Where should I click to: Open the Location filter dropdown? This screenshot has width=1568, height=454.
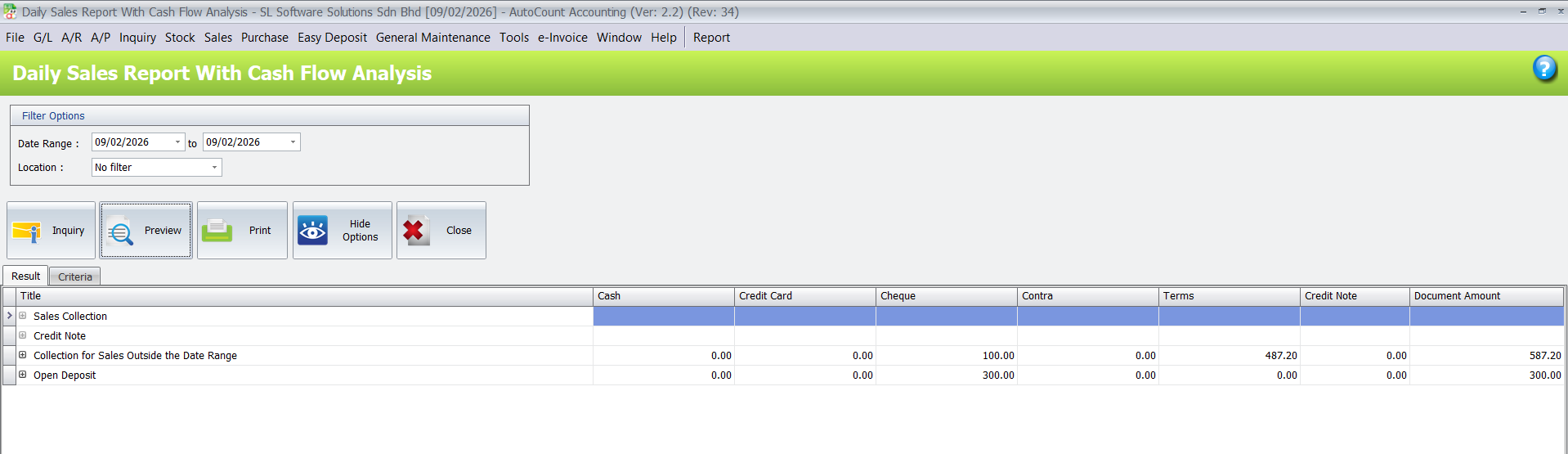(x=214, y=168)
